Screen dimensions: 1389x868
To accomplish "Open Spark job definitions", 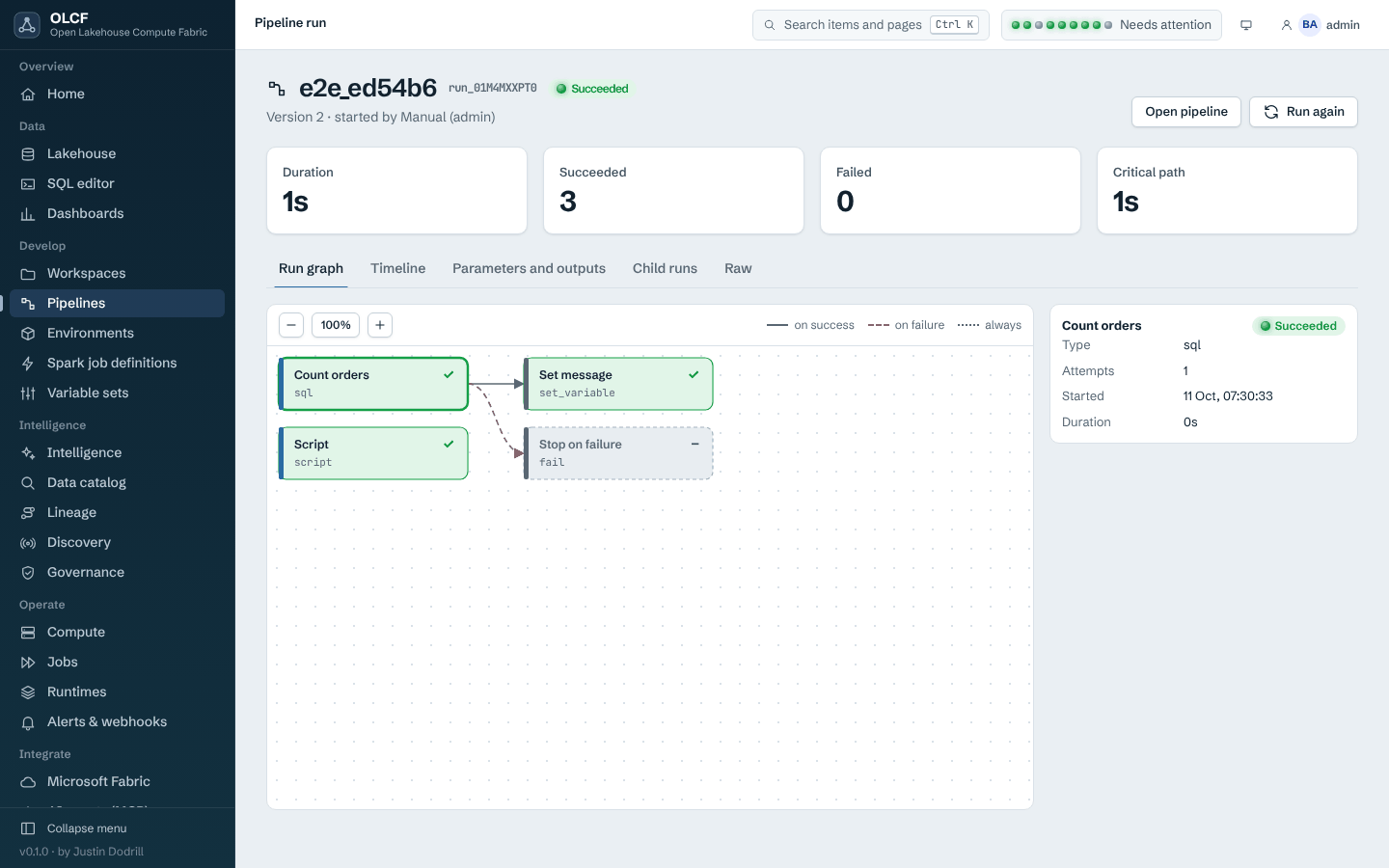I will (117, 363).
